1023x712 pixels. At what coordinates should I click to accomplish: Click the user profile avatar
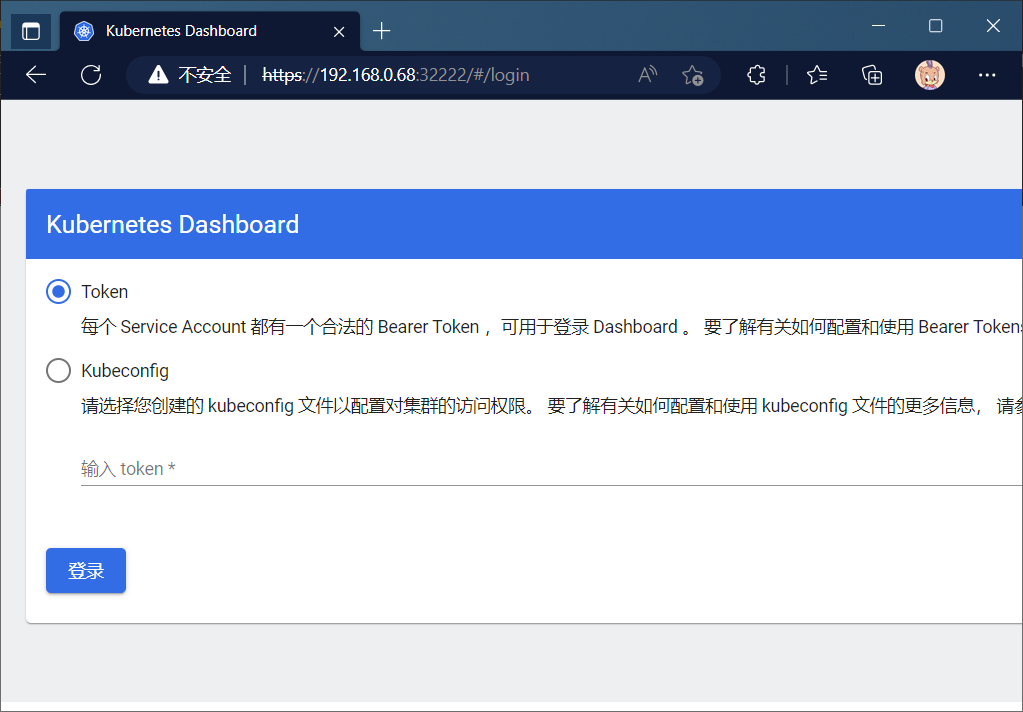coord(930,75)
